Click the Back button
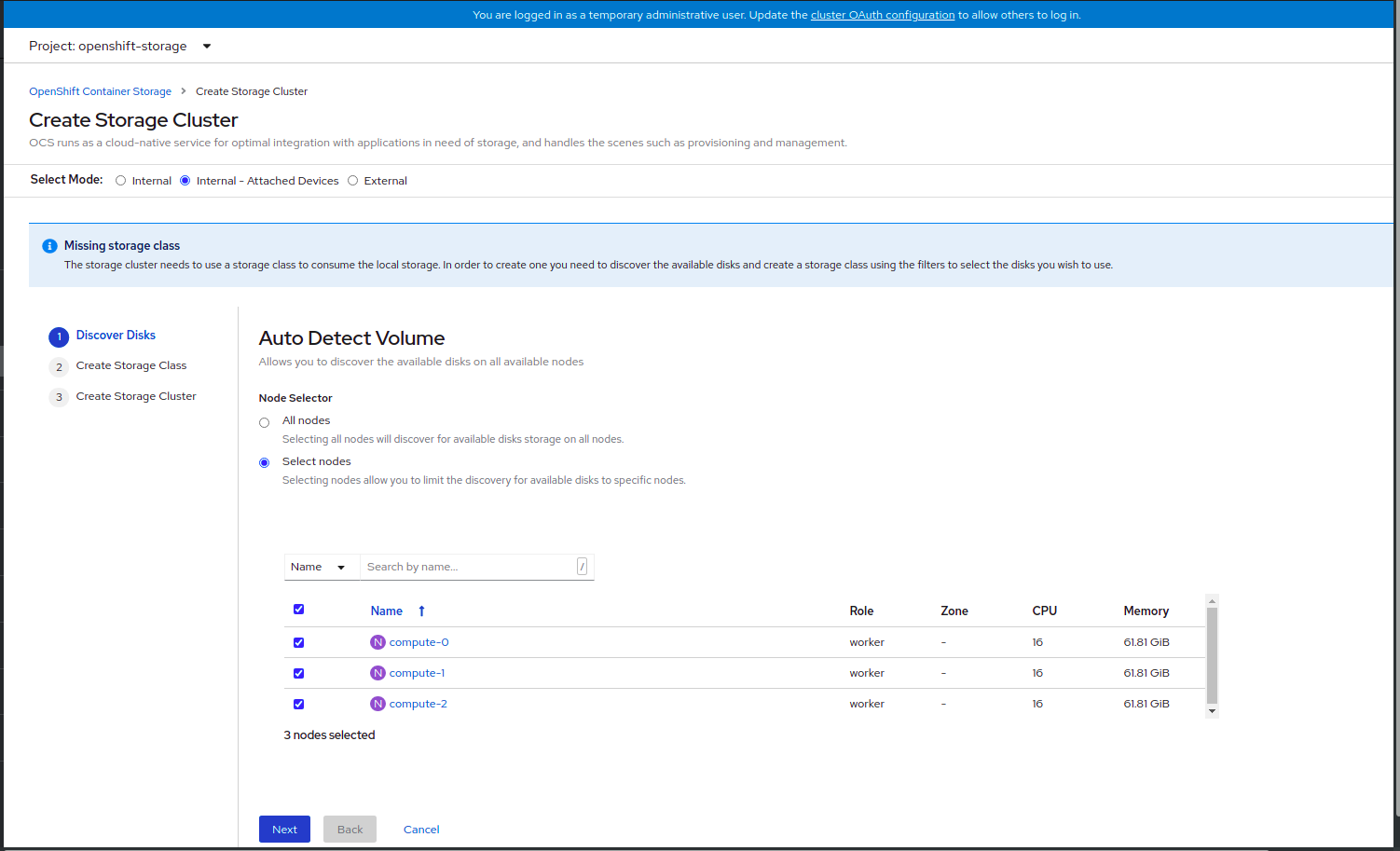The width and height of the screenshot is (1400, 851). (350, 830)
